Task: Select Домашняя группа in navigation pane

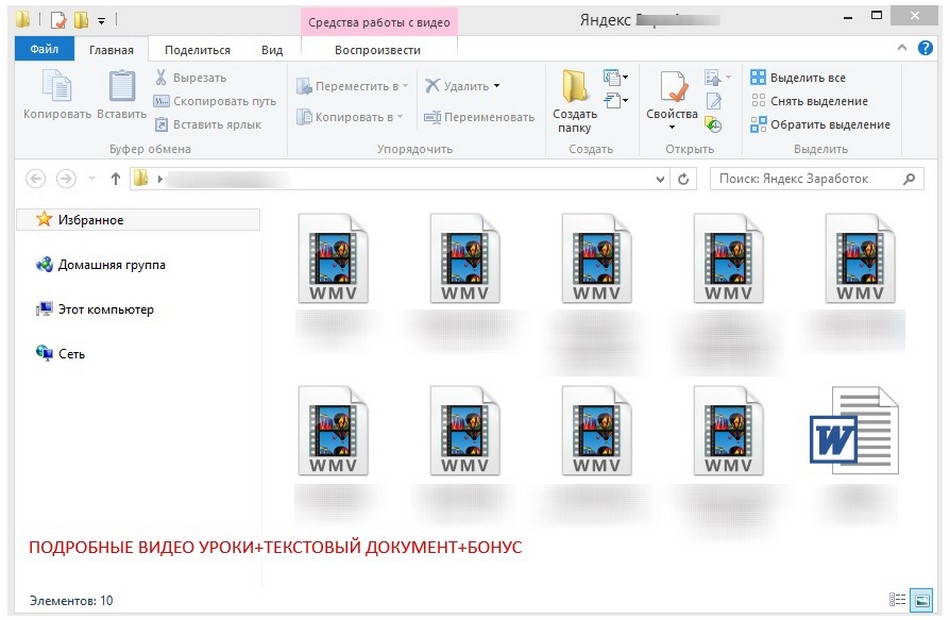Action: click(101, 265)
